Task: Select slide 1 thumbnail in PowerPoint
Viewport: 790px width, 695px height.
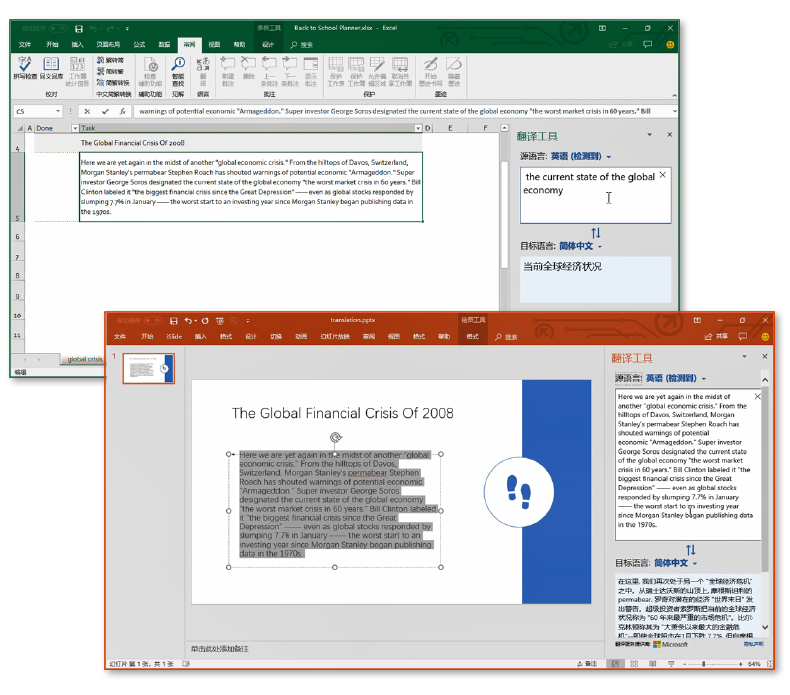Action: coord(149,368)
